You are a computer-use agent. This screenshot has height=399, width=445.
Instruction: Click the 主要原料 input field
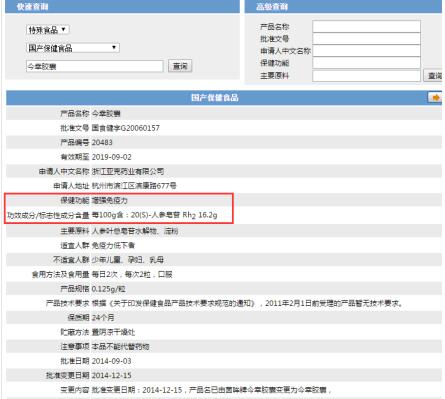(x=366, y=76)
